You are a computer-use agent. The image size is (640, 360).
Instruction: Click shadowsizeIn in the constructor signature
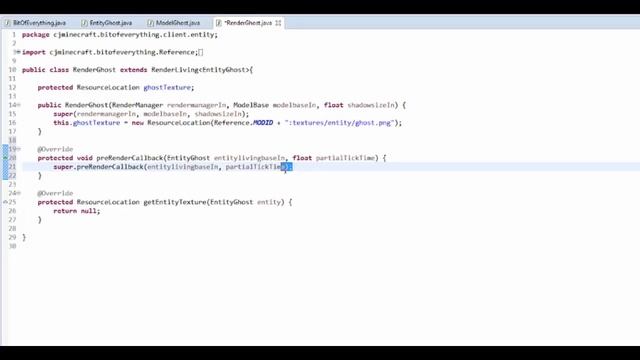coord(371,105)
